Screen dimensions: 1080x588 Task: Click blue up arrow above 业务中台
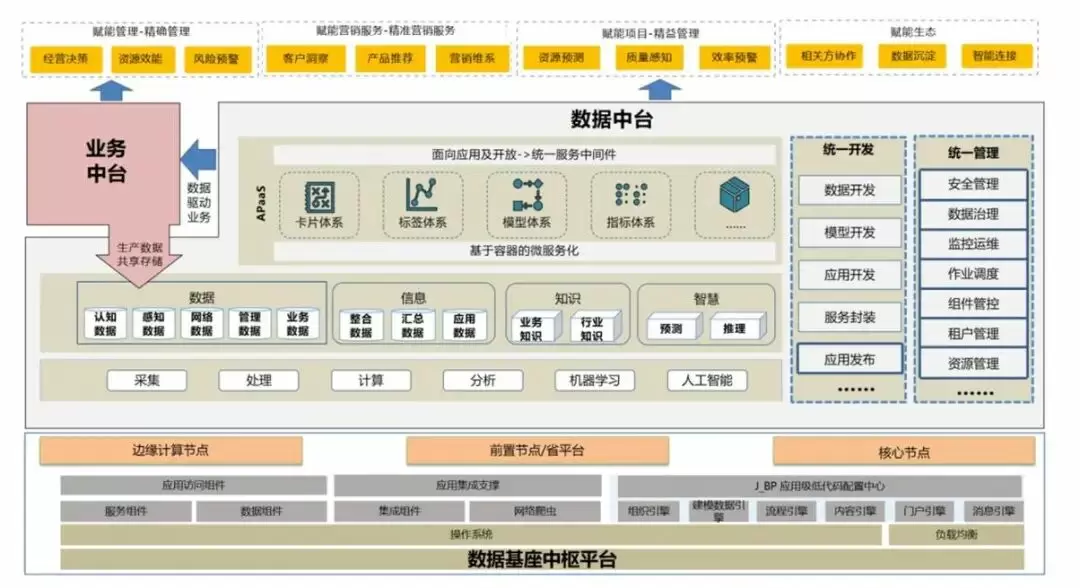(x=110, y=91)
